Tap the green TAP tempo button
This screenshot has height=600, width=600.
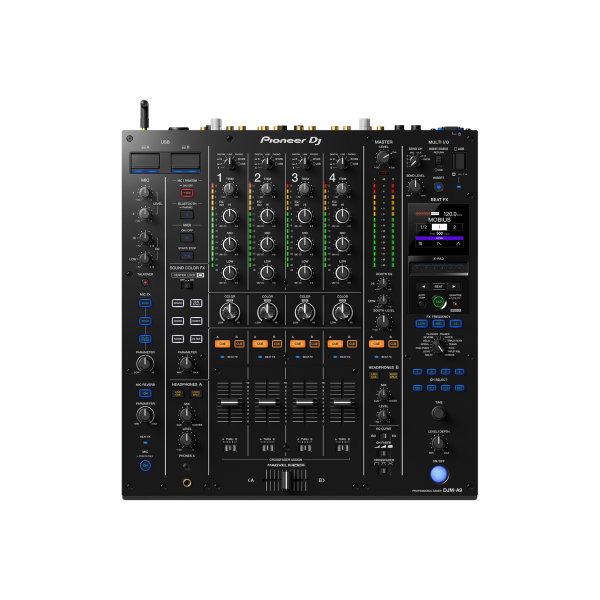[439, 302]
